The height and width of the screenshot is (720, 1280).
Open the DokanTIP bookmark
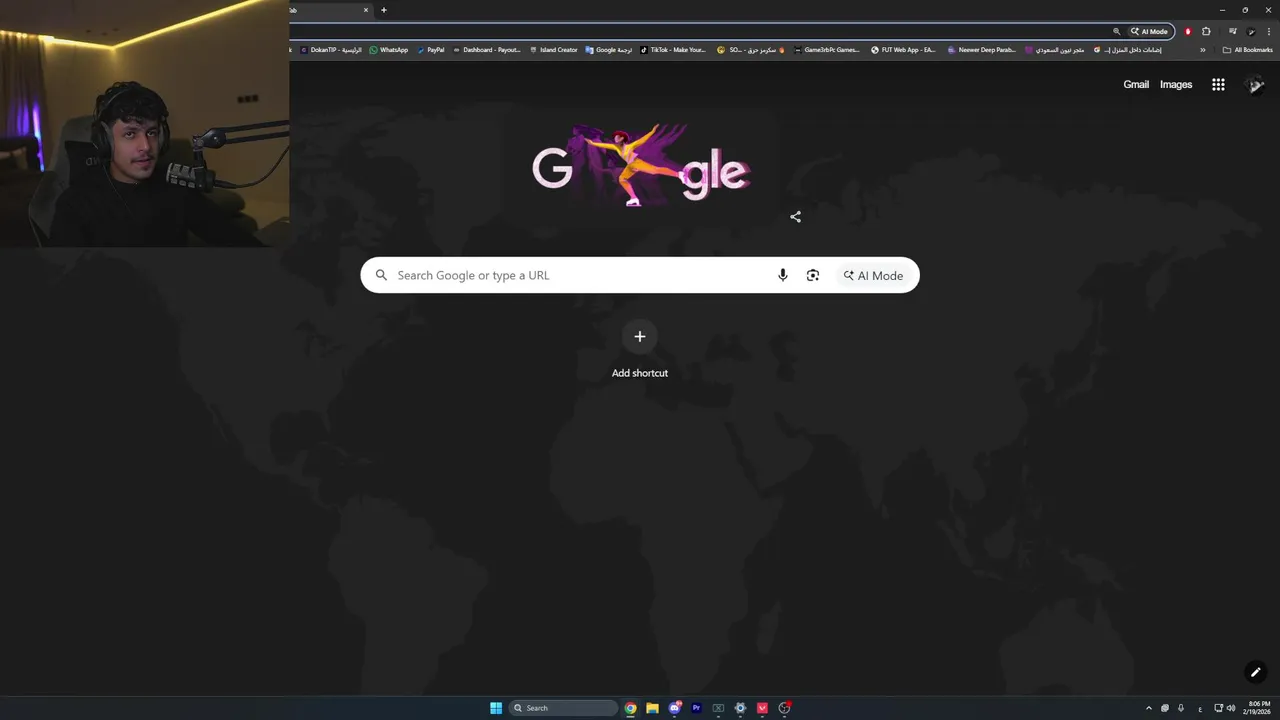click(x=331, y=49)
